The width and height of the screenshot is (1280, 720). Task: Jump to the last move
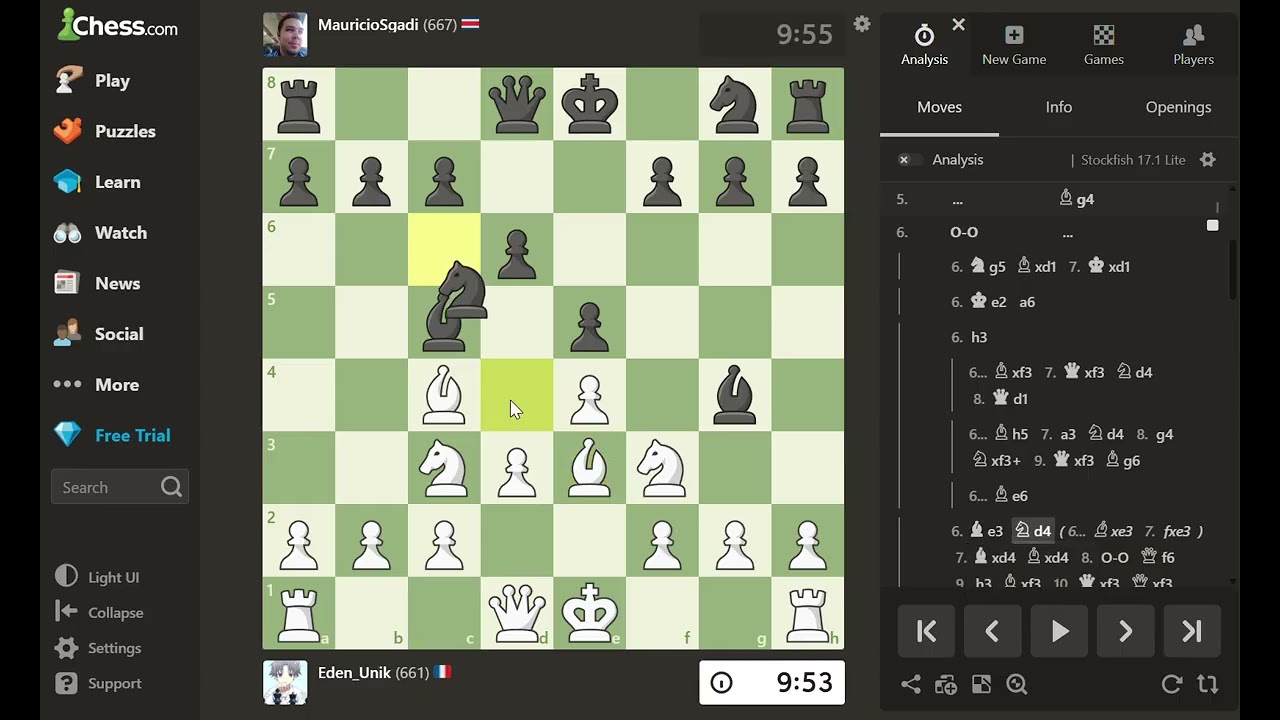(x=1192, y=631)
